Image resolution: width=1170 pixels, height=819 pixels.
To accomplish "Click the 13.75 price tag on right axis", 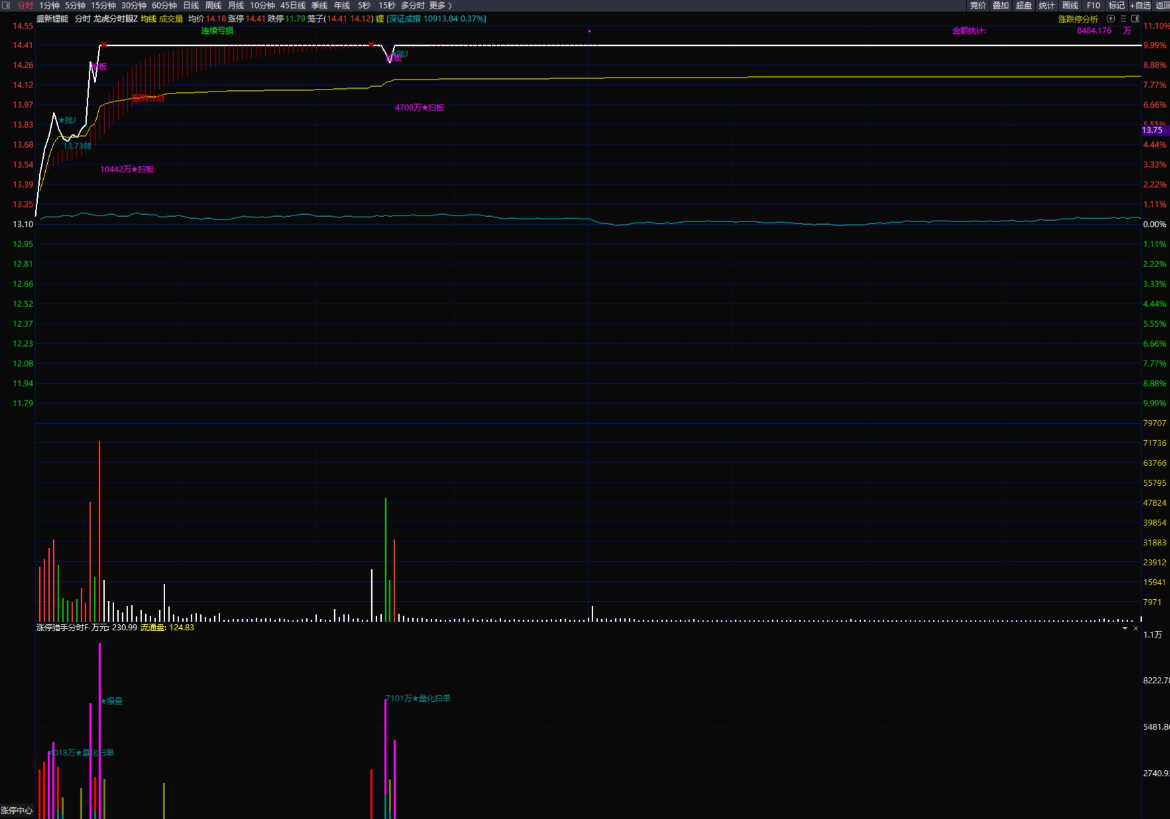I will 1153,130.
